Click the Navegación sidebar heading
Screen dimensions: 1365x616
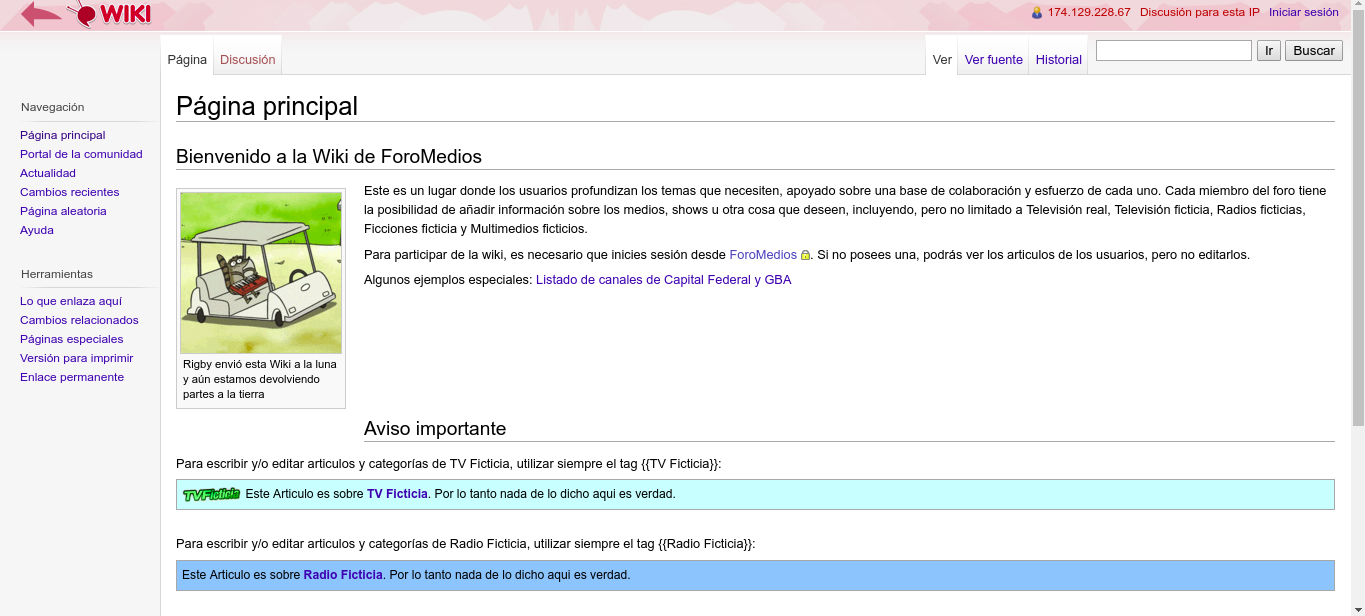coord(53,107)
